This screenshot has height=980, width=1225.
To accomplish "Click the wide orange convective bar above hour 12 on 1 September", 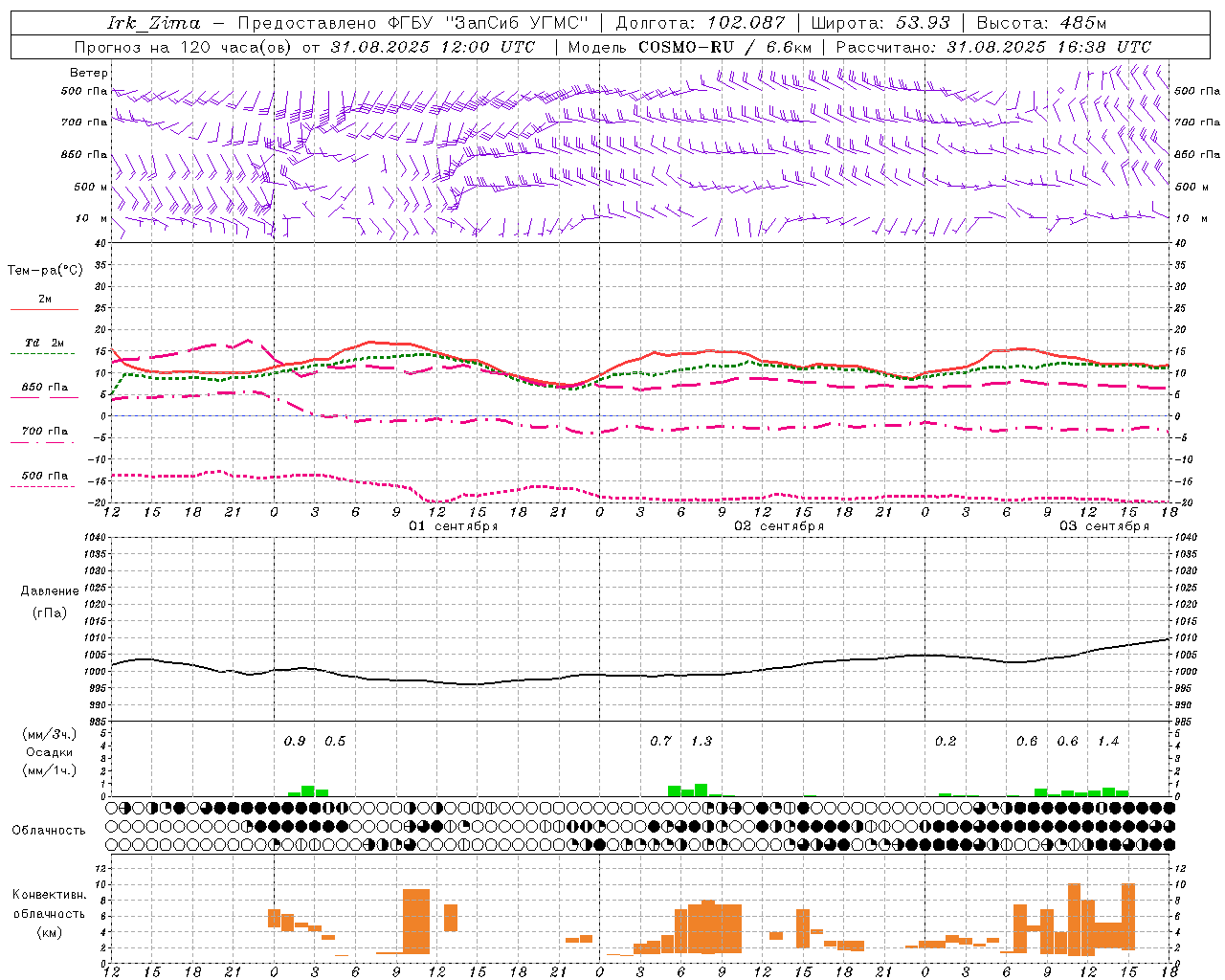I will tap(416, 922).
